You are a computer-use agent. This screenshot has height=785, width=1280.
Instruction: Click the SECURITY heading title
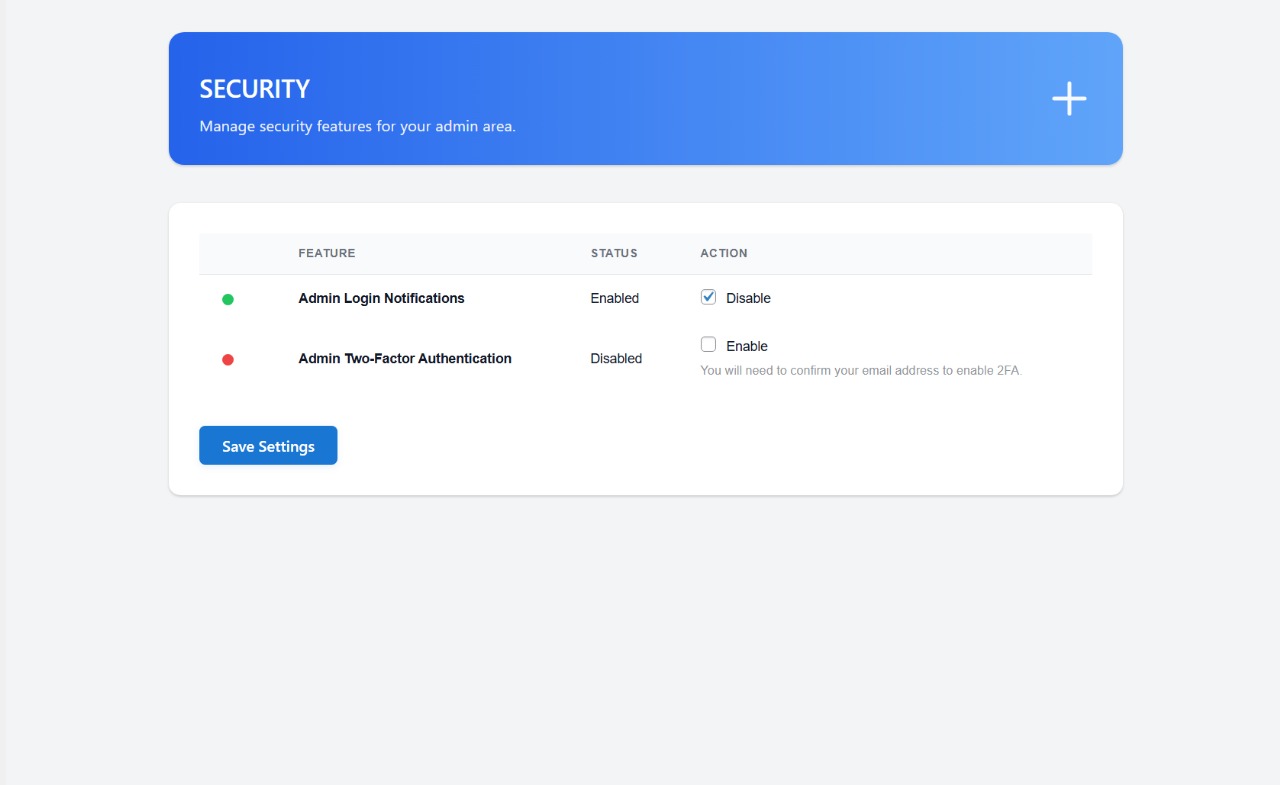(x=255, y=89)
